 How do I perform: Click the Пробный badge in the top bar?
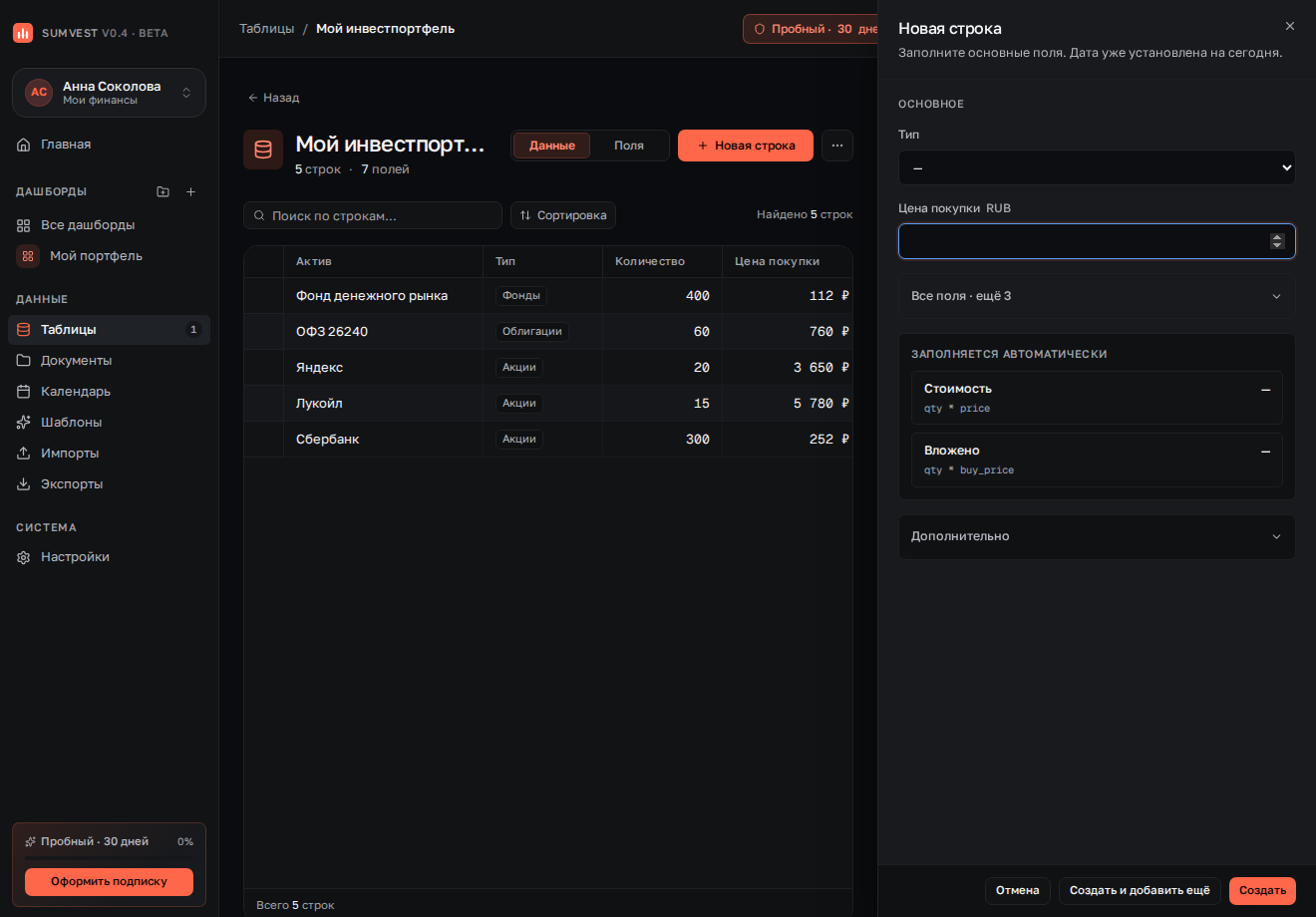click(811, 29)
